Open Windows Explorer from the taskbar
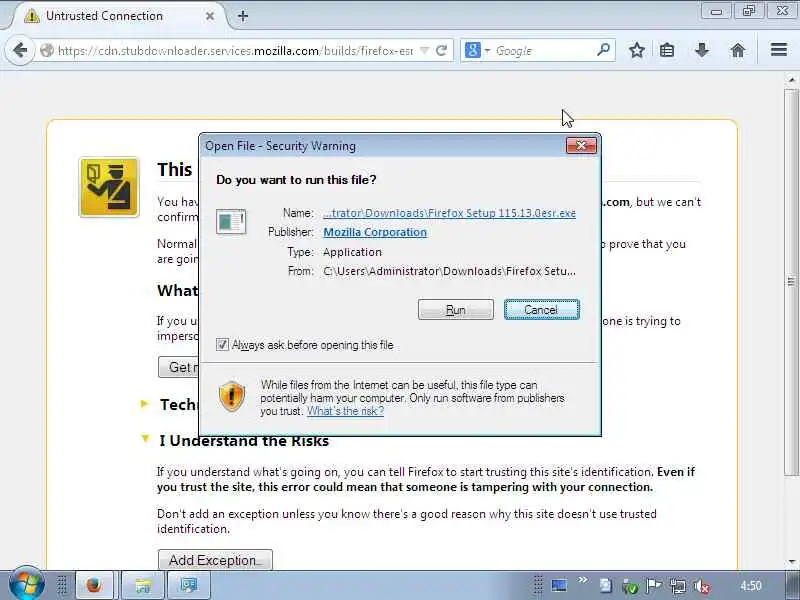The width and height of the screenshot is (800, 600). [143, 585]
